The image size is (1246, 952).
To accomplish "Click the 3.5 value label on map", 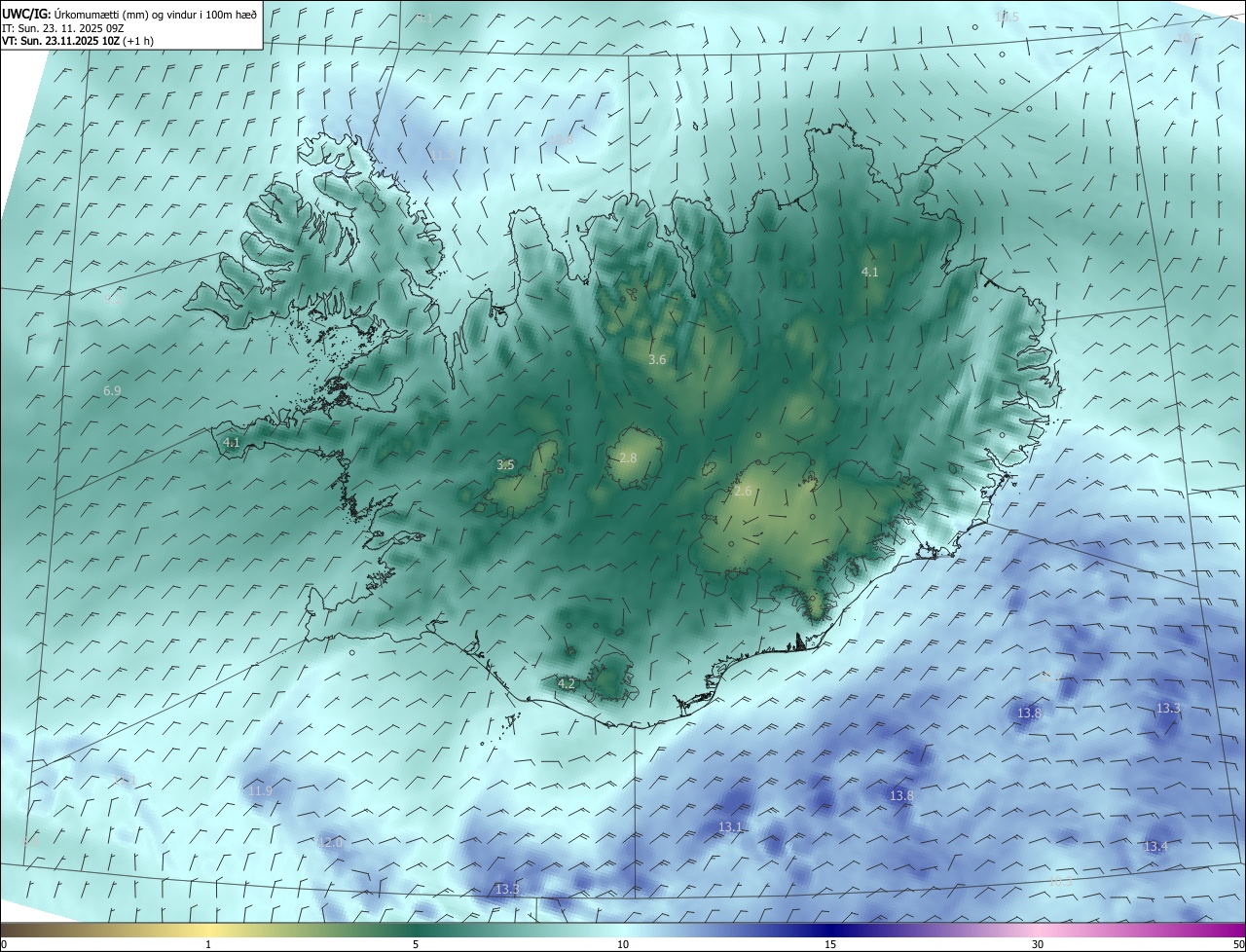I will [x=505, y=465].
